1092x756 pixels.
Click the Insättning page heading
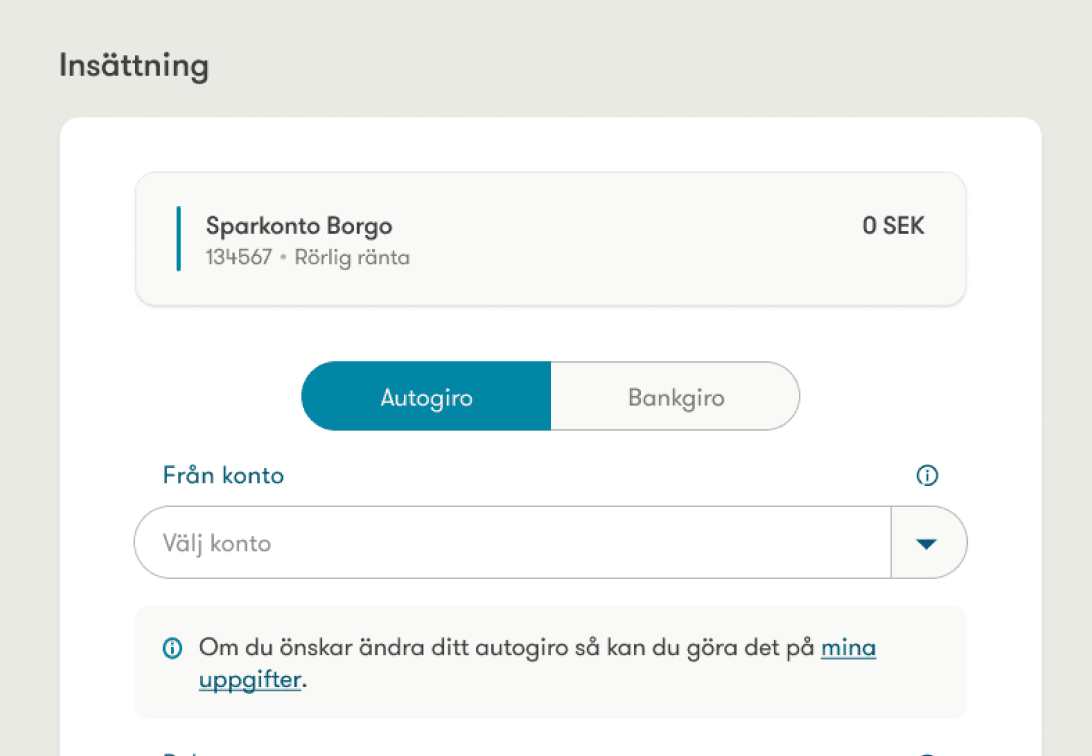pyautogui.click(x=134, y=66)
